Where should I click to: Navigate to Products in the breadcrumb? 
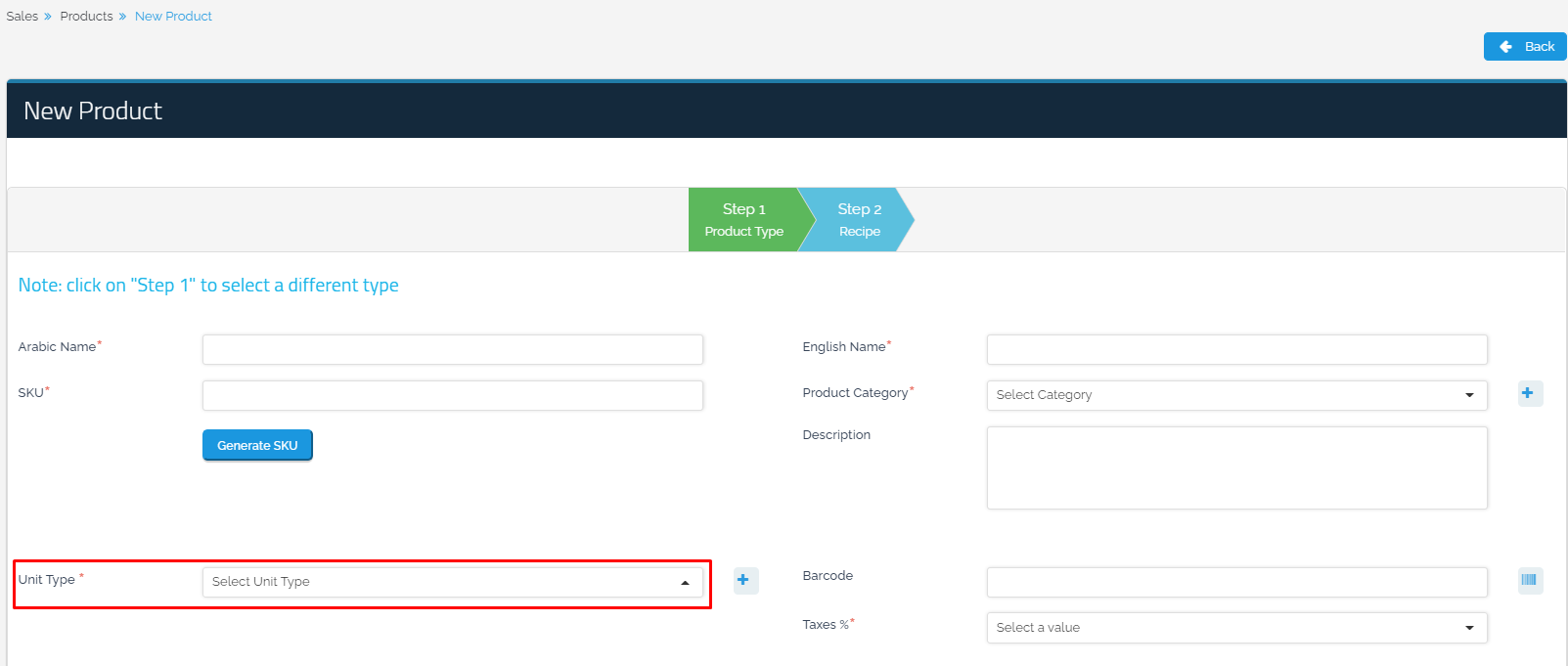pyautogui.click(x=86, y=17)
